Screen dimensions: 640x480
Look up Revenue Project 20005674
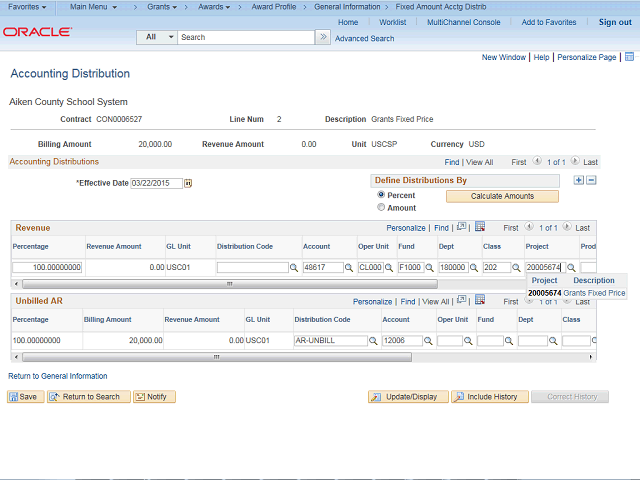click(x=571, y=268)
